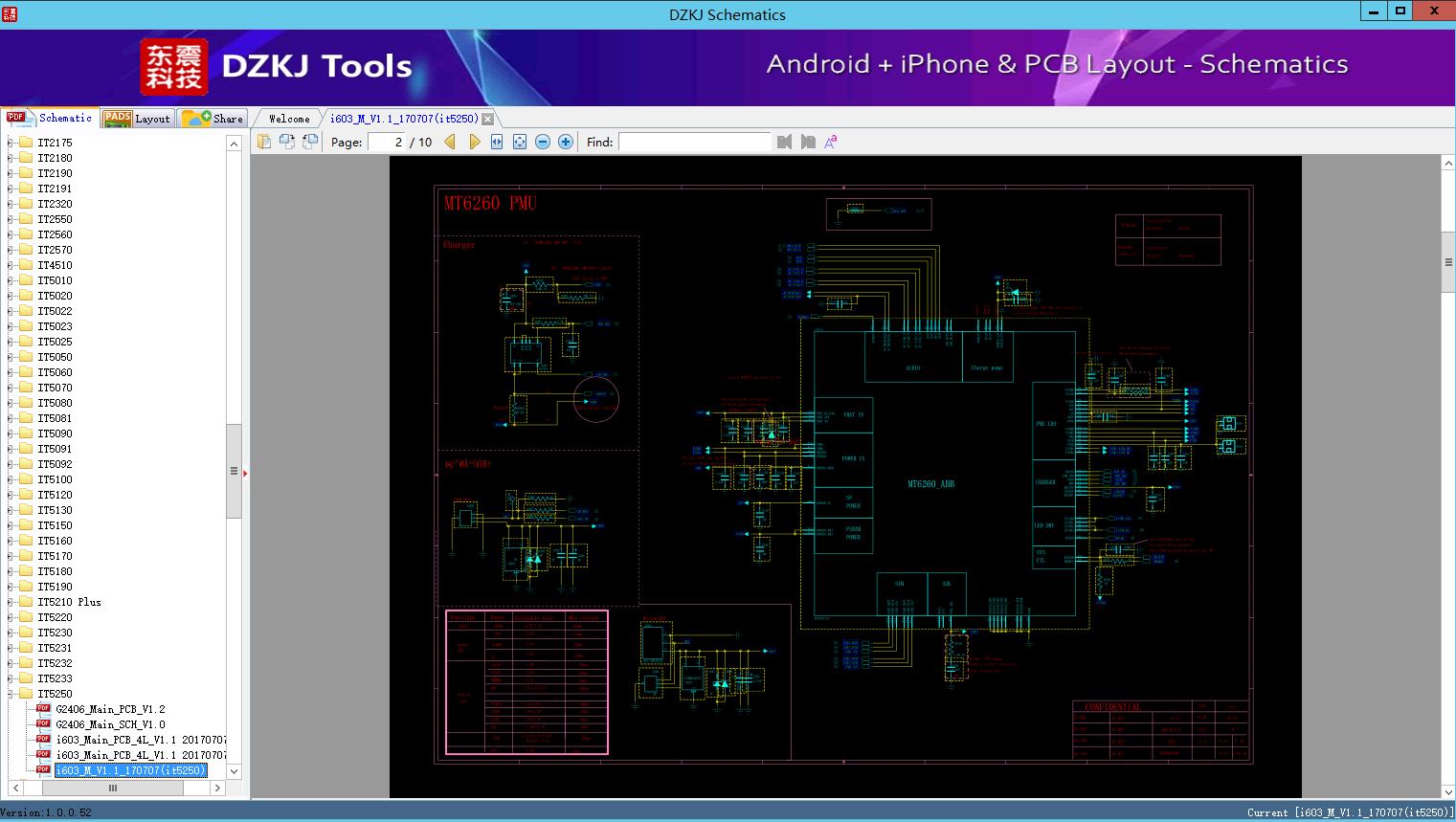
Task: Click the find previous icon
Action: coord(785,142)
